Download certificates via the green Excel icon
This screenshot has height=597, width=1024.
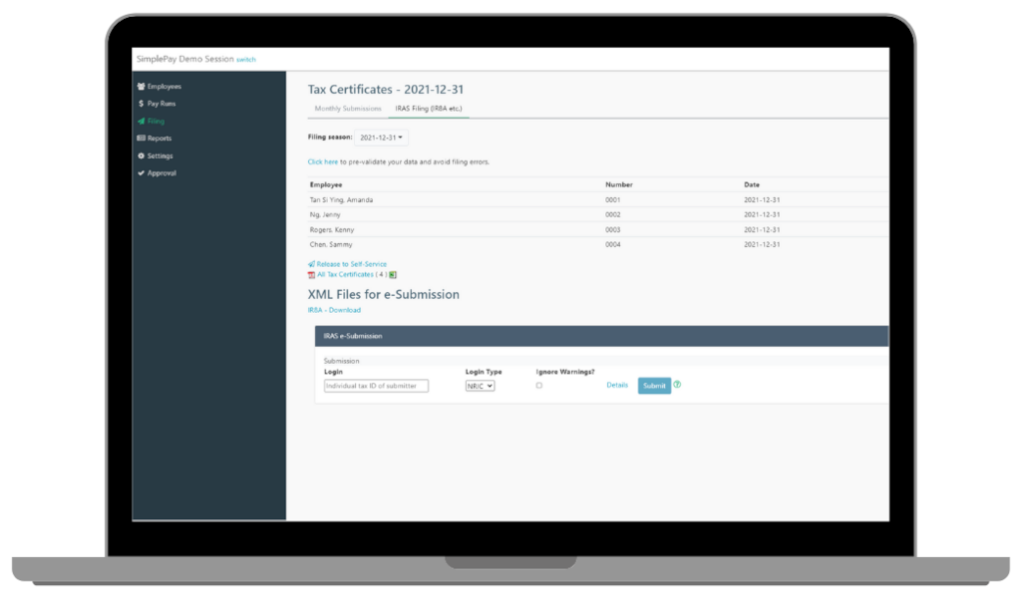click(393, 274)
